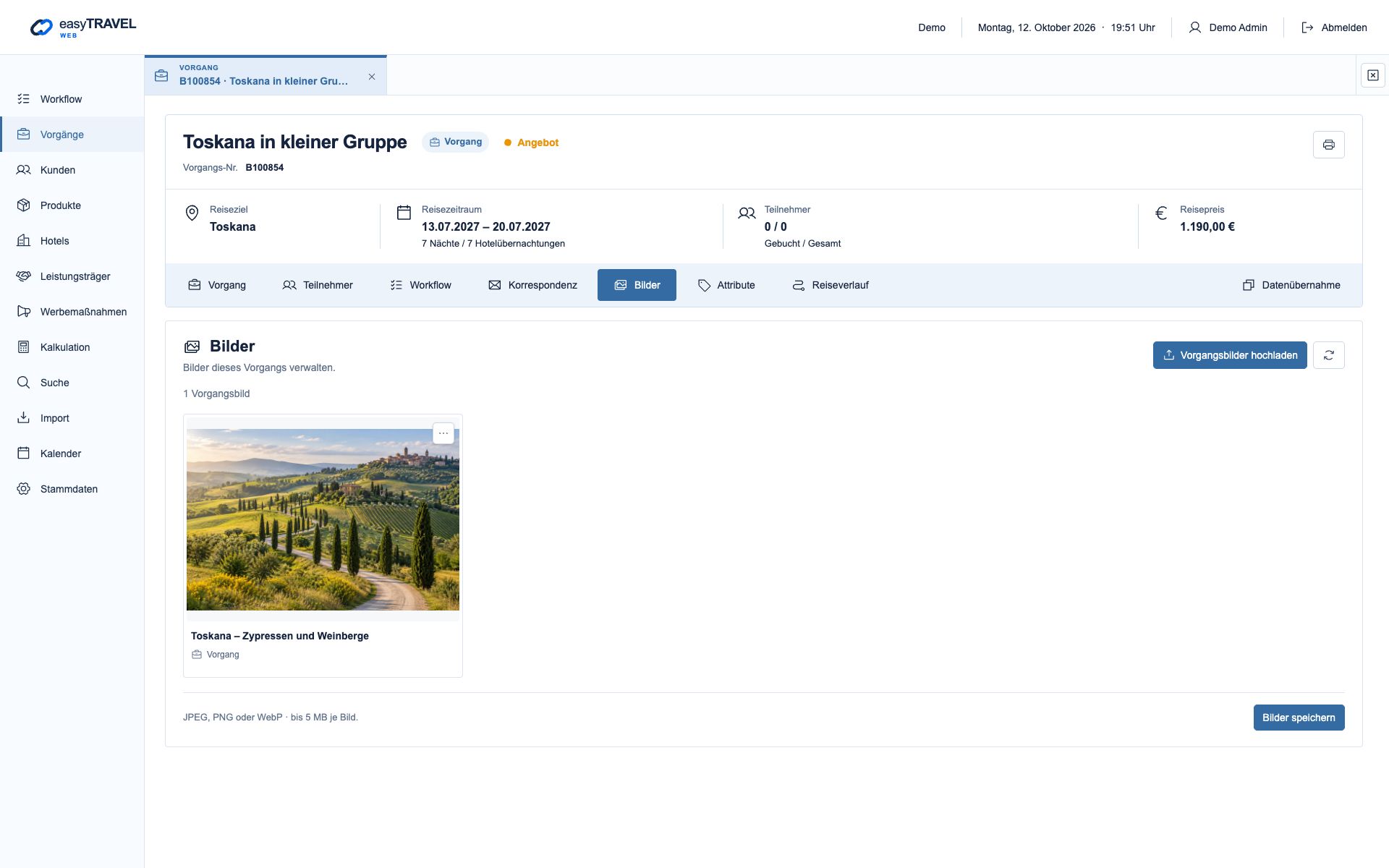Click the easyTRAVEL WEB logo
The width and height of the screenshot is (1389, 868).
pos(82,27)
